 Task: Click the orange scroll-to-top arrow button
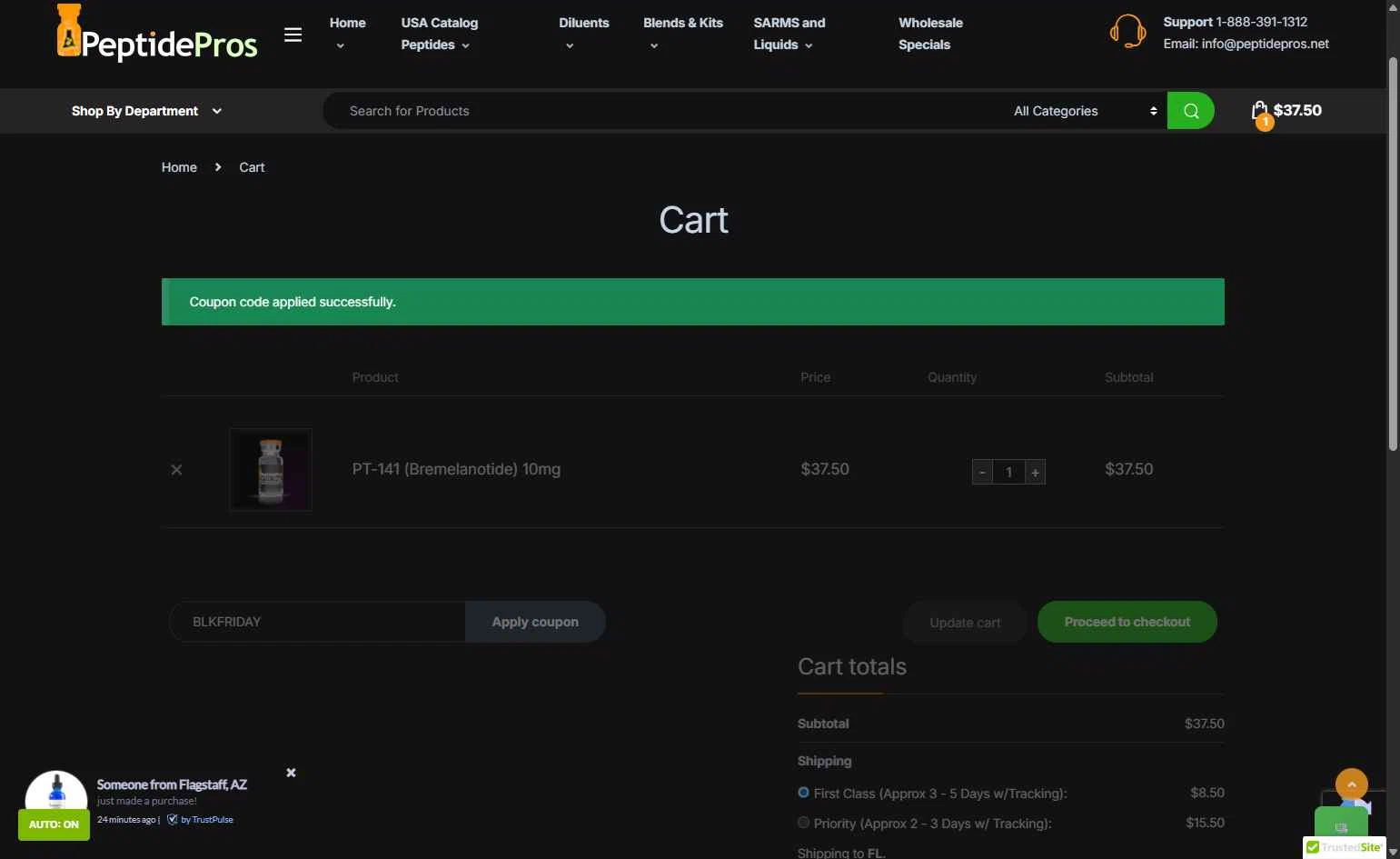(x=1352, y=784)
